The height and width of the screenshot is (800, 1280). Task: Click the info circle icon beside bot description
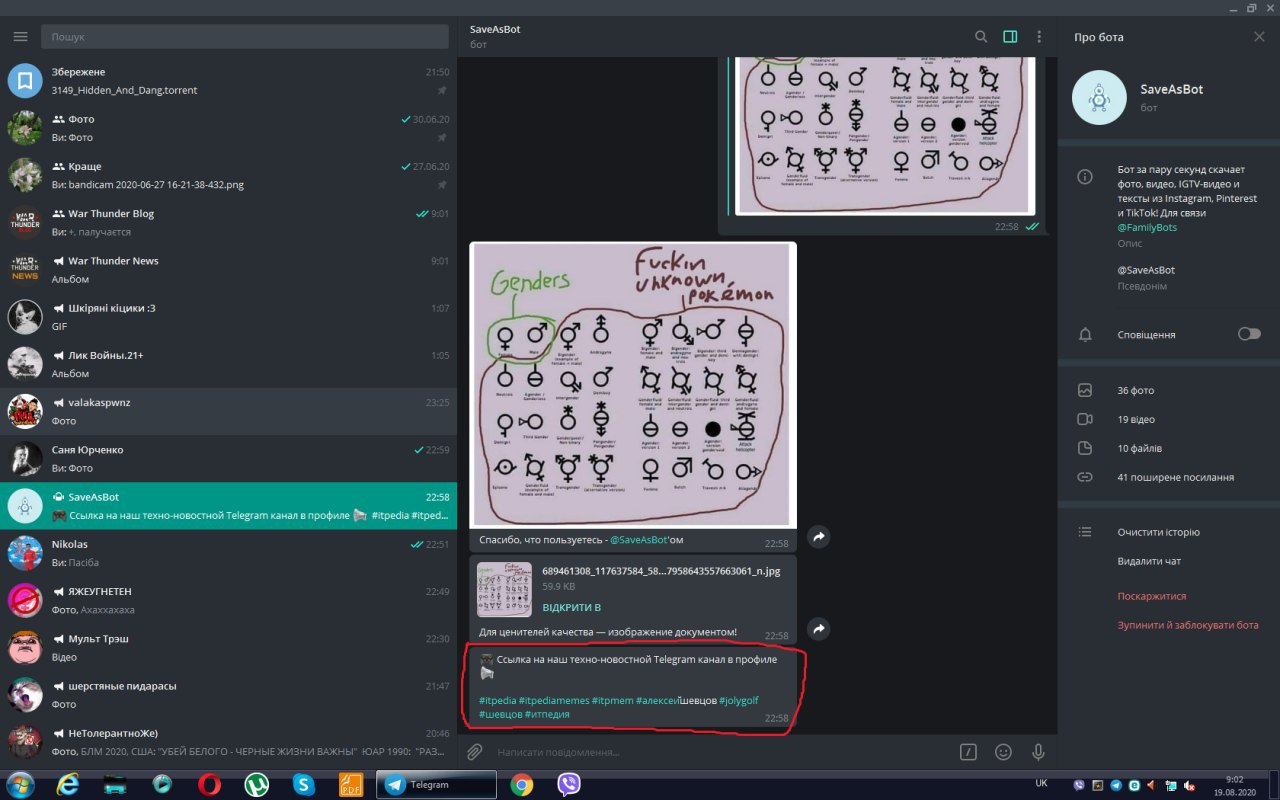(x=1084, y=177)
